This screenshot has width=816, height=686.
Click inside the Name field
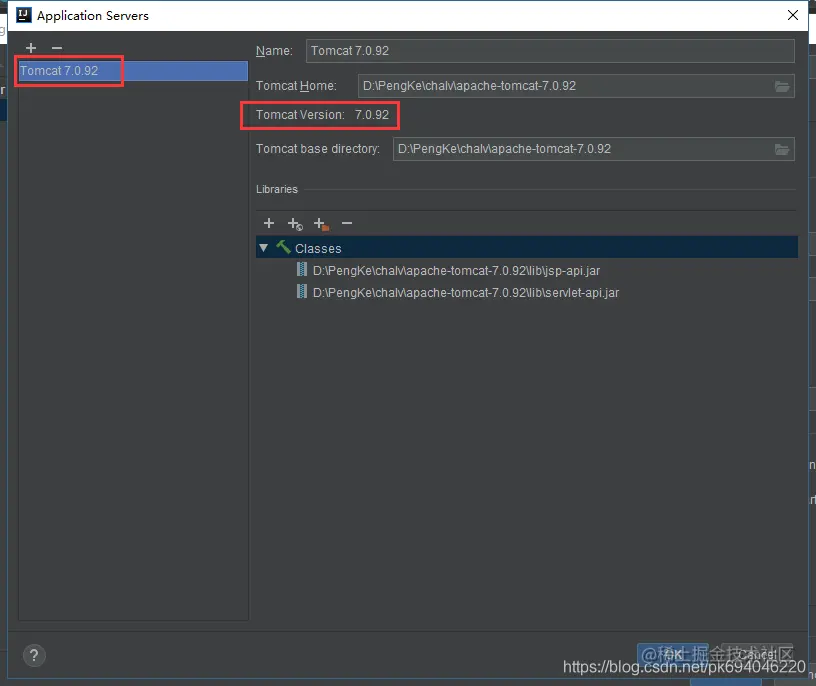(x=550, y=50)
